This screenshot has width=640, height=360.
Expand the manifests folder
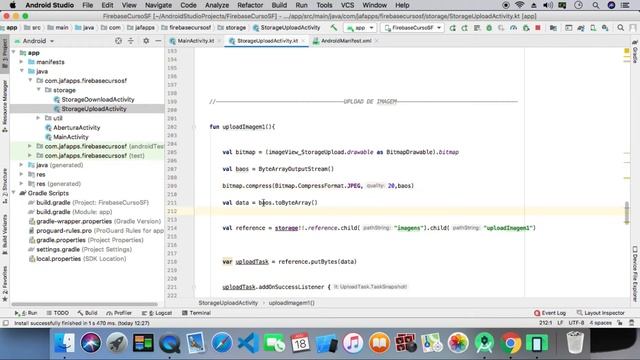coord(22,62)
